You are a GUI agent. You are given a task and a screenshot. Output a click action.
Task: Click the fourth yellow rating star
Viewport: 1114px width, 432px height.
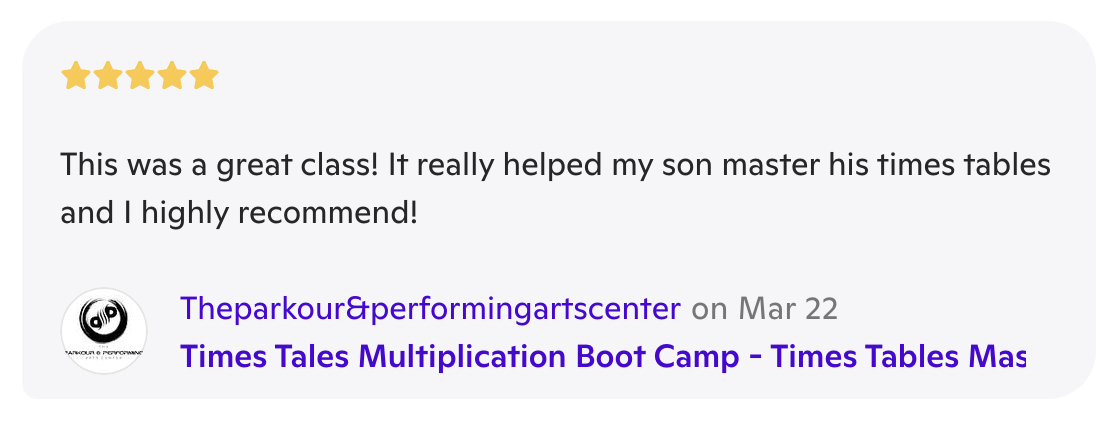tap(172, 76)
